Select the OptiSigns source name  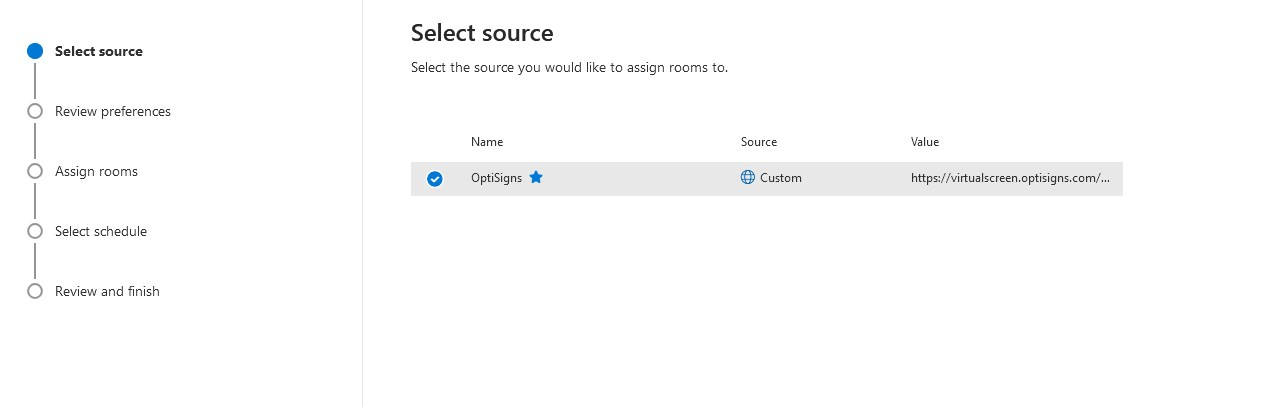496,178
